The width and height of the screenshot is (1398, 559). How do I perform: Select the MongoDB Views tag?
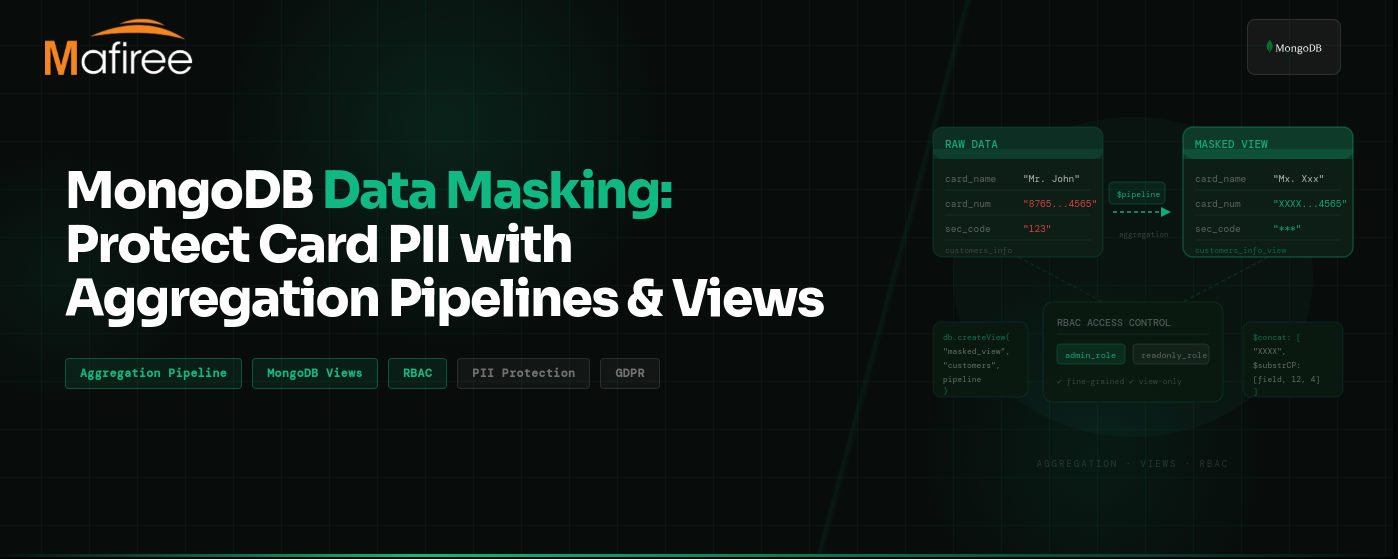pyautogui.click(x=314, y=373)
